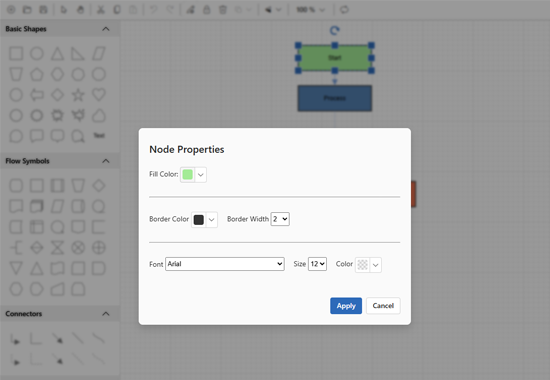Open the font Color dropdown arrow
Viewport: 550px width, 380px height.
(x=375, y=265)
